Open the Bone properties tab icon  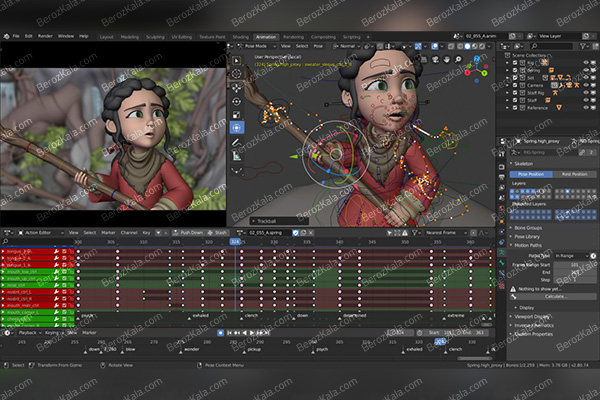click(502, 263)
